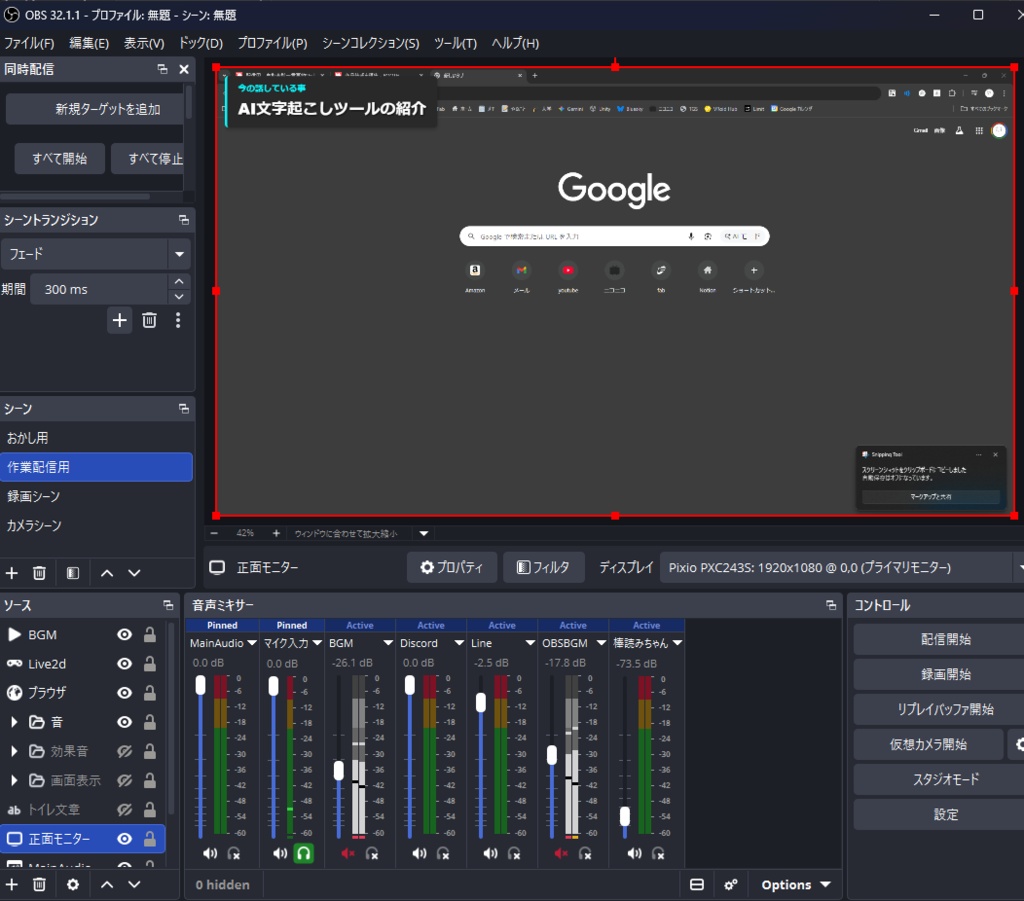Open transition three-dot properties menu
The image size is (1024, 901).
pos(178,320)
